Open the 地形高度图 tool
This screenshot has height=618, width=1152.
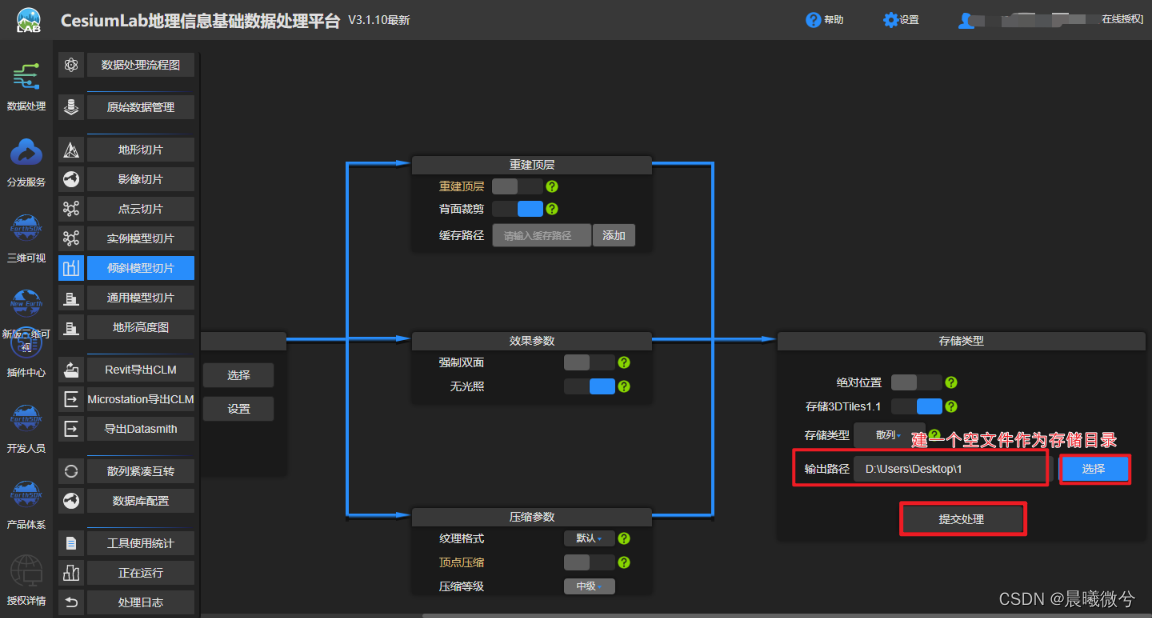[x=140, y=327]
